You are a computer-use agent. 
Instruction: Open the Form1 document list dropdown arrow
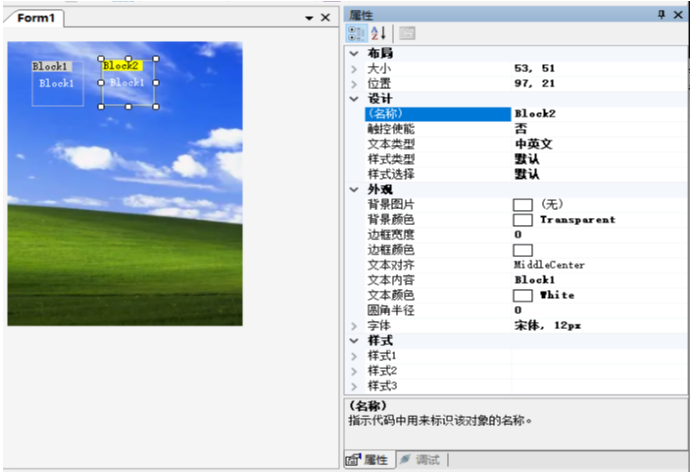coord(309,19)
